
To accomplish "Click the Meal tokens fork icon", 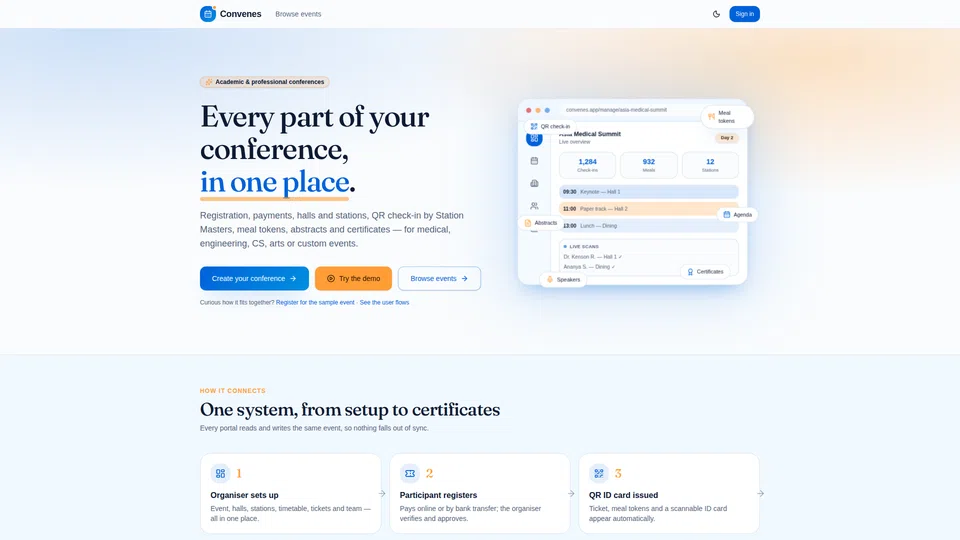I will [711, 116].
